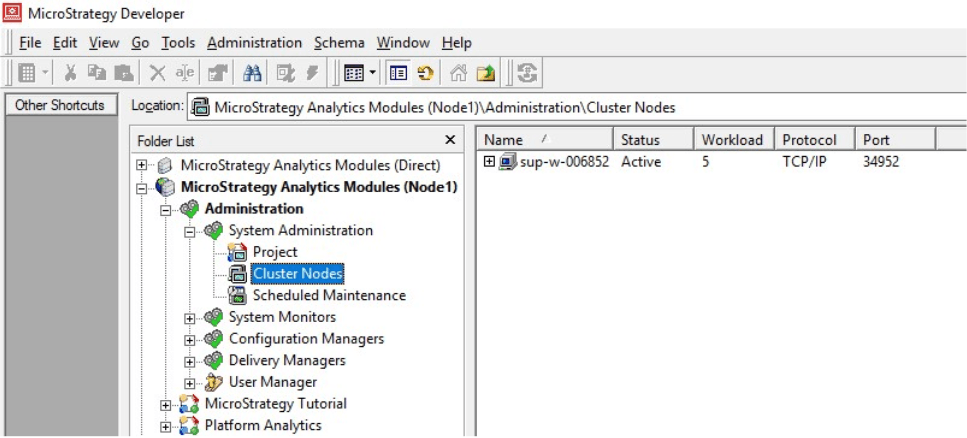967x438 pixels.
Task: Collapse MicroStrategy Analytics Modules (Node1) node
Action: pyautogui.click(x=142, y=188)
